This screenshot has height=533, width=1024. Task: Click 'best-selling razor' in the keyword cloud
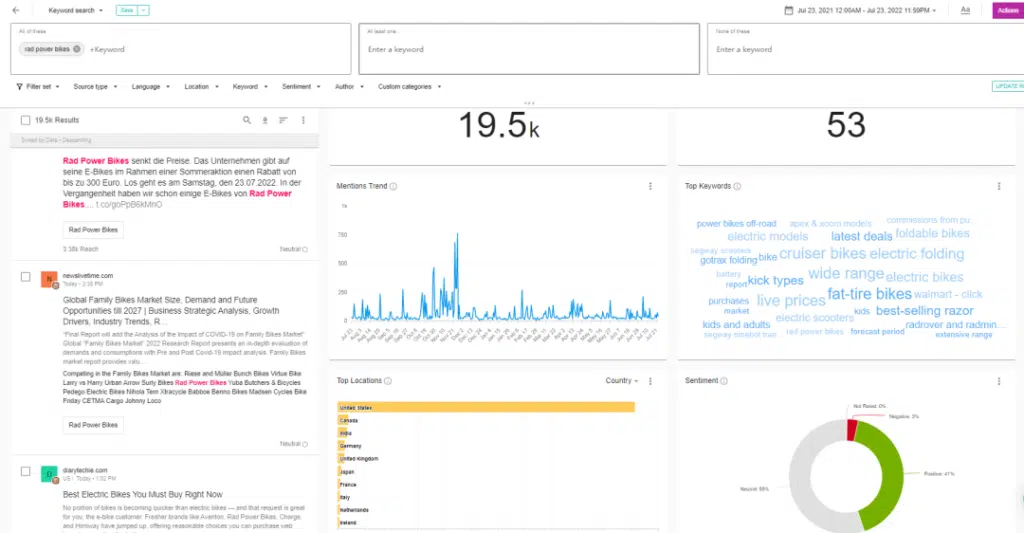coord(925,311)
